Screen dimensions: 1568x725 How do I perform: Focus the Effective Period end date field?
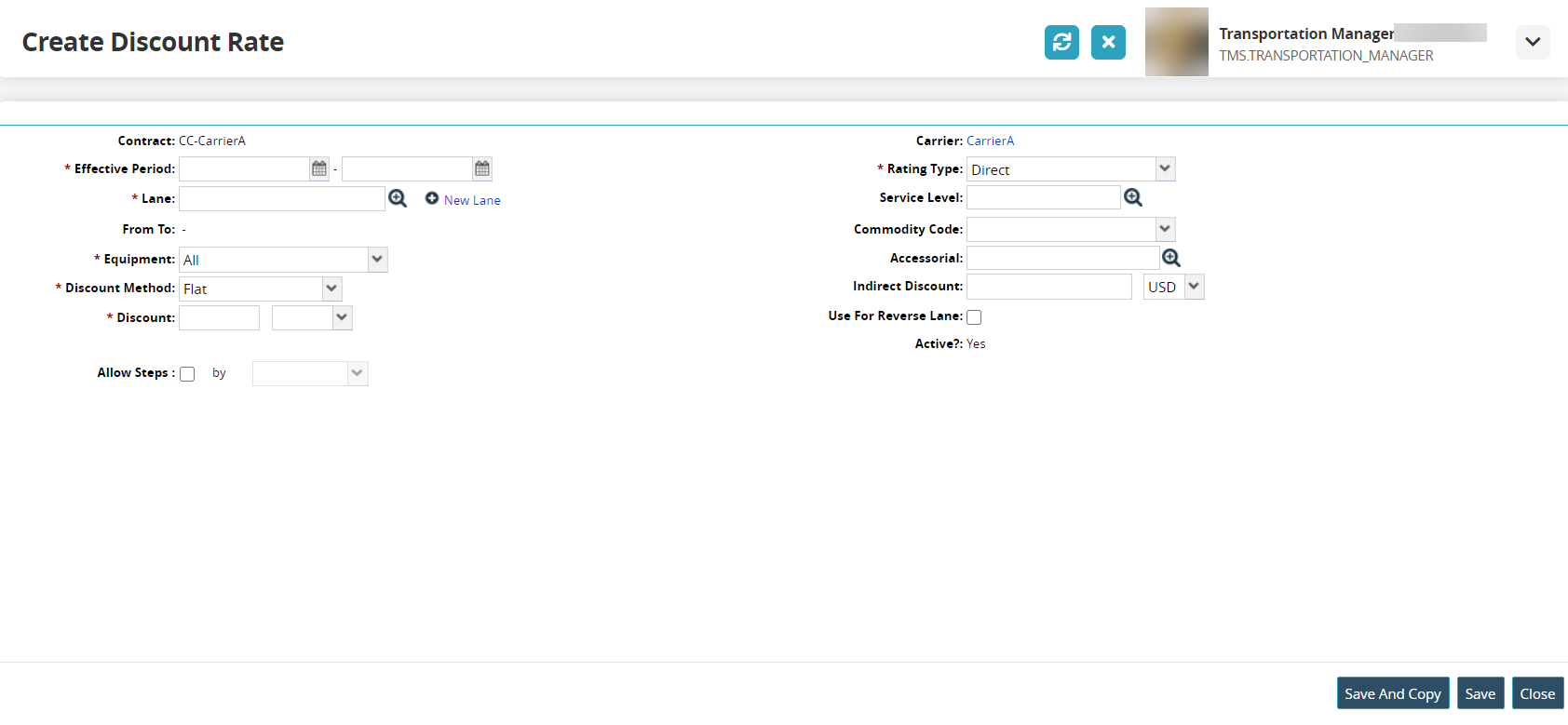407,168
